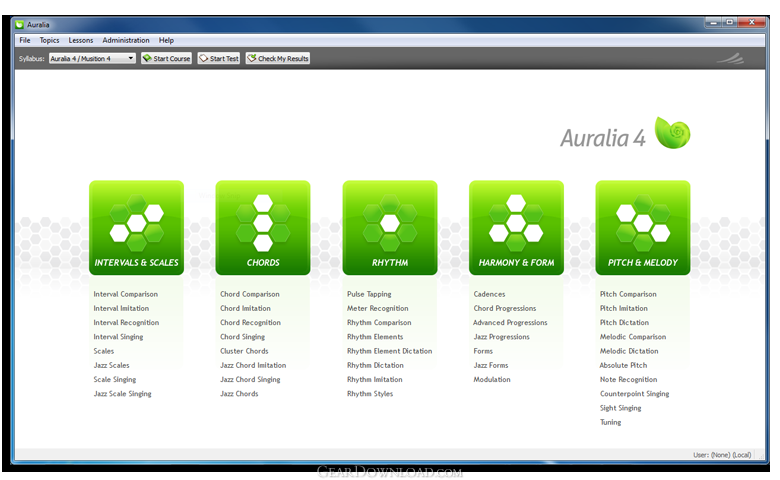
Task: Open the Administration menu
Action: [x=126, y=40]
